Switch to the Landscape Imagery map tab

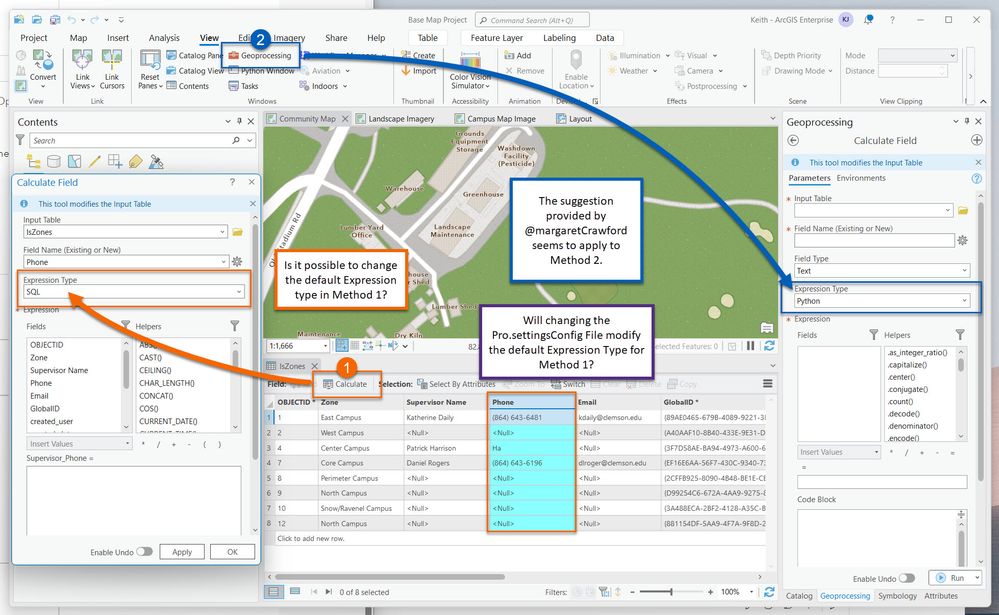coord(395,119)
